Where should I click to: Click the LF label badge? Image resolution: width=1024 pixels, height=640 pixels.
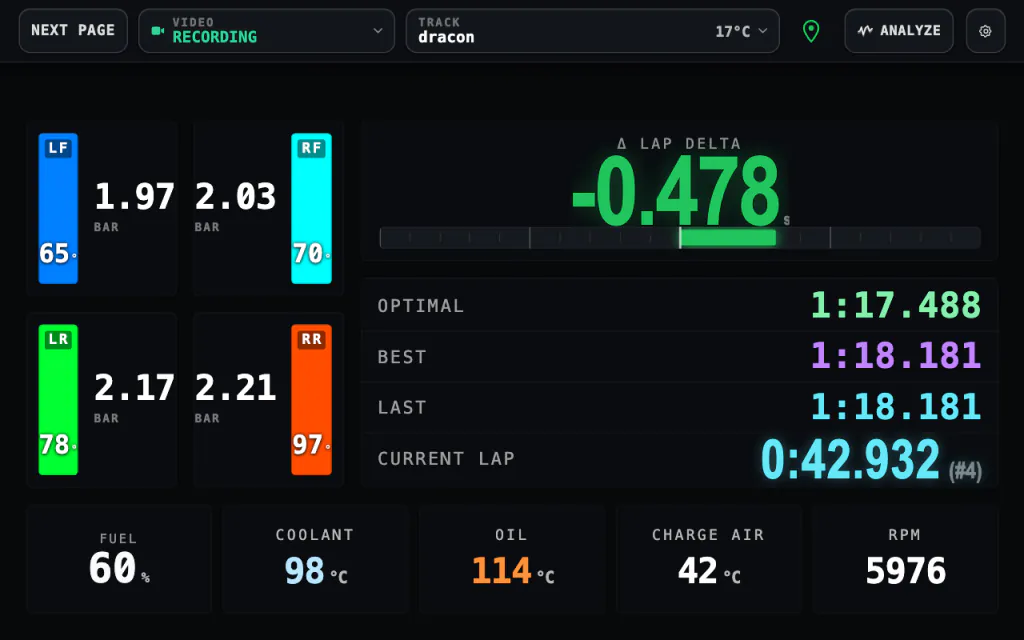pyautogui.click(x=58, y=148)
